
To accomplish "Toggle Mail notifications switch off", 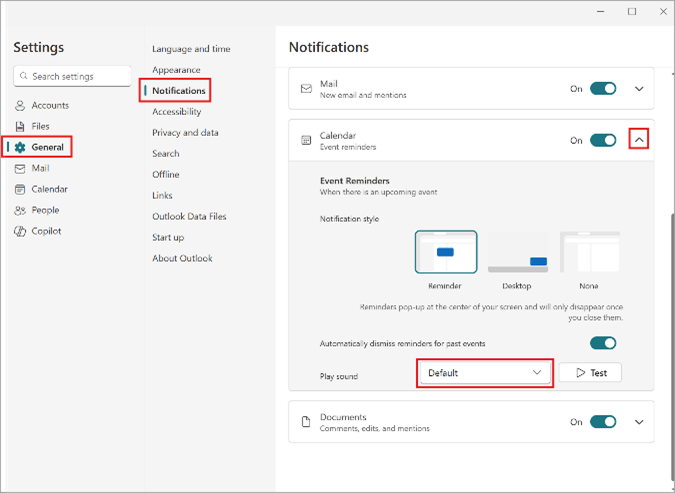I will pyautogui.click(x=603, y=89).
